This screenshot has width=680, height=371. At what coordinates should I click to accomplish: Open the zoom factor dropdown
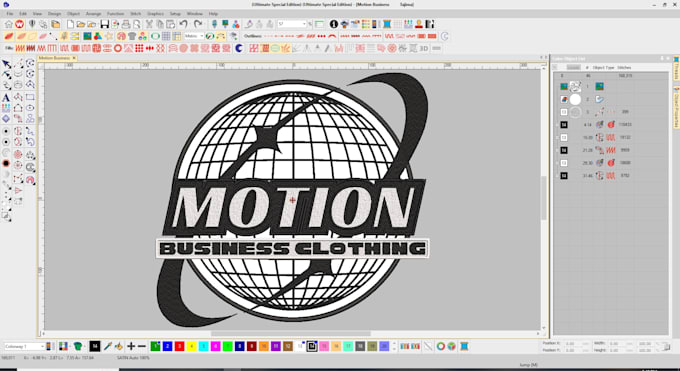[x=304, y=24]
